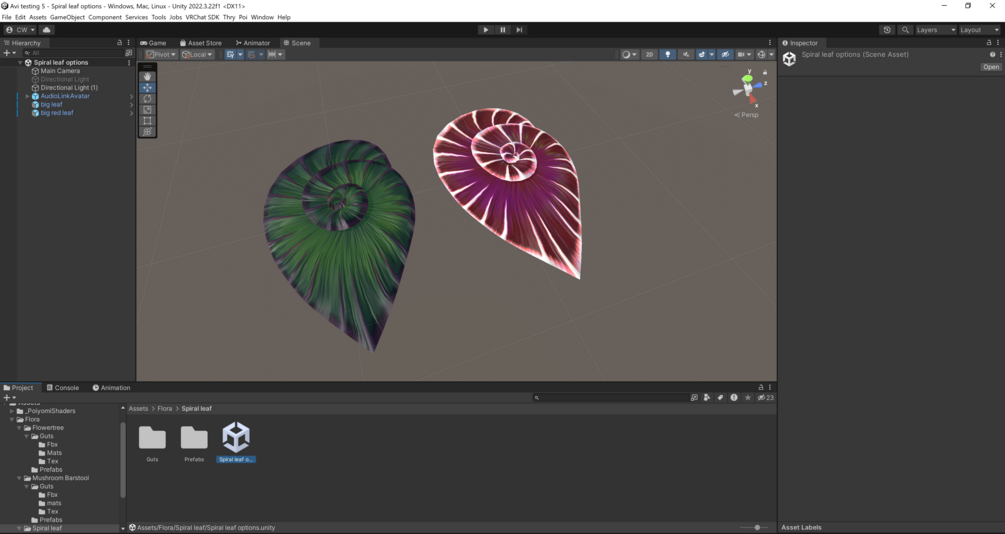Open big leaf prefab chevron
The width and height of the screenshot is (1005, 534).
[131, 104]
